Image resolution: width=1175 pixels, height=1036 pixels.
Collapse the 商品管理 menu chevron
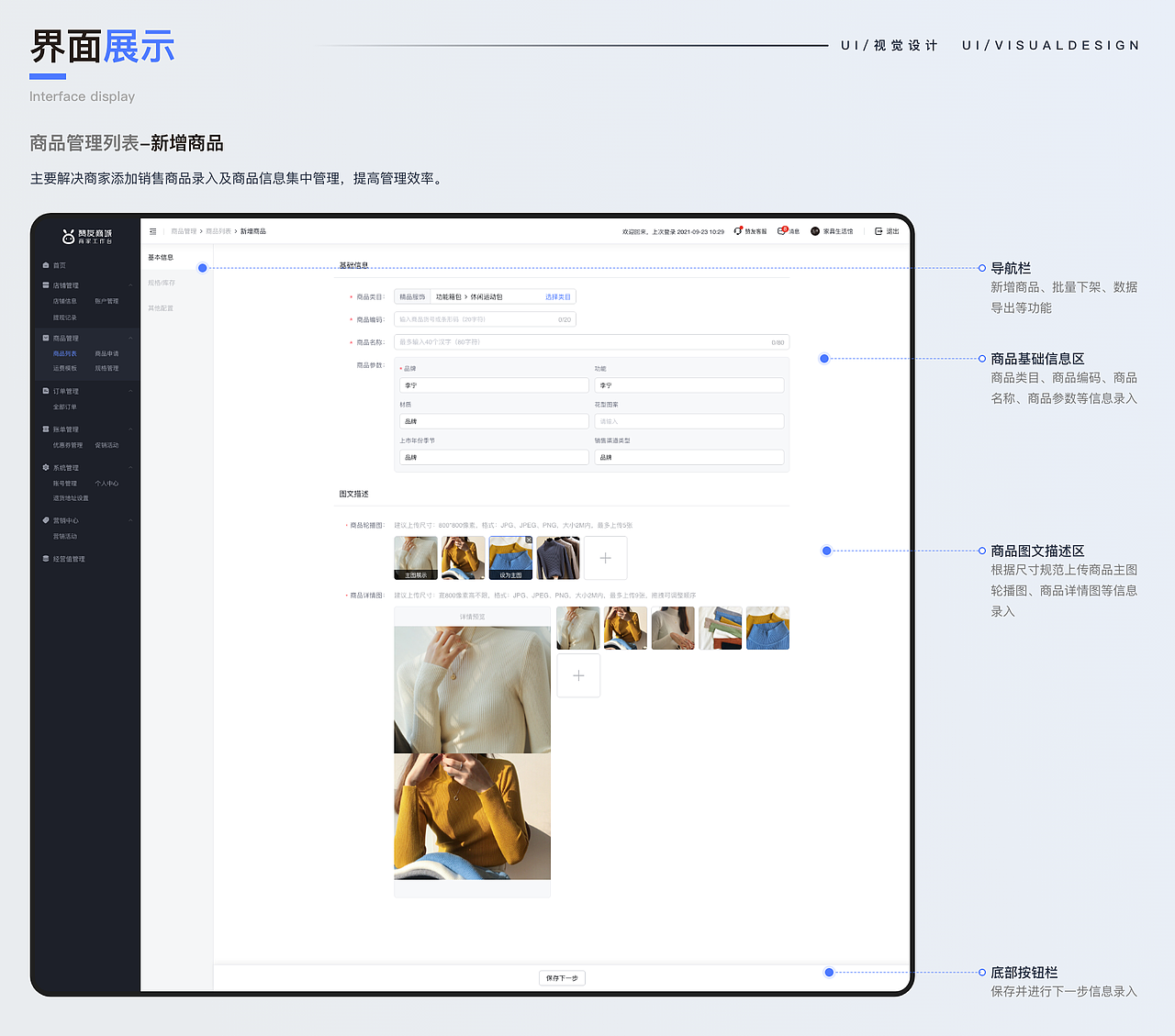[130, 338]
